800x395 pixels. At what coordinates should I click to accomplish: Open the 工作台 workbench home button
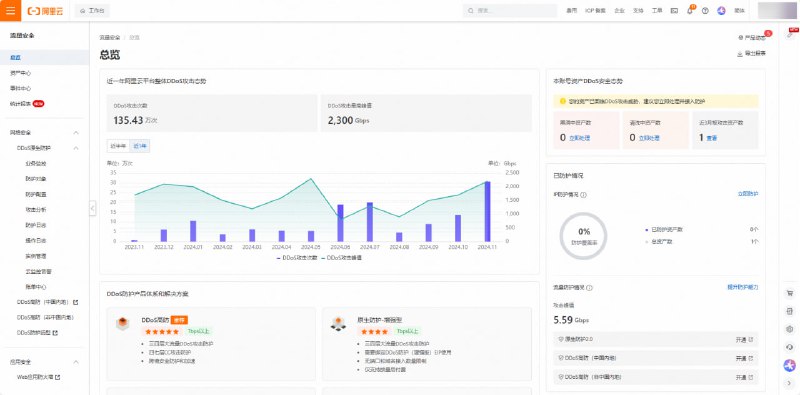pyautogui.click(x=92, y=11)
